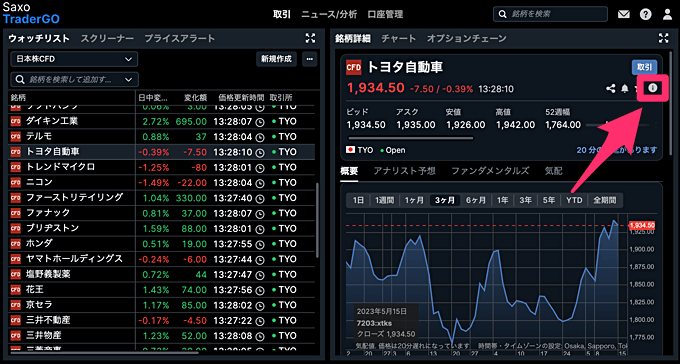Open the 取引 top menu

tap(281, 14)
